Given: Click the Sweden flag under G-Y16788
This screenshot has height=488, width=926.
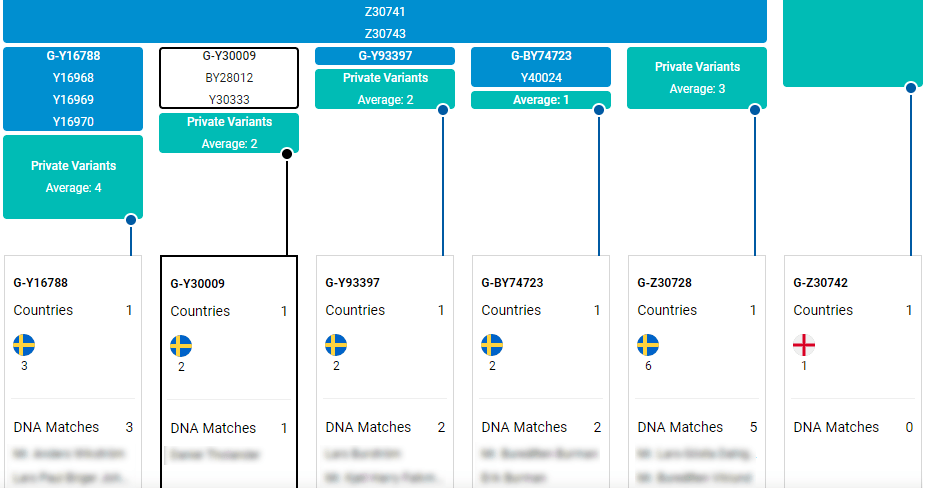Looking at the screenshot, I should click(24, 345).
